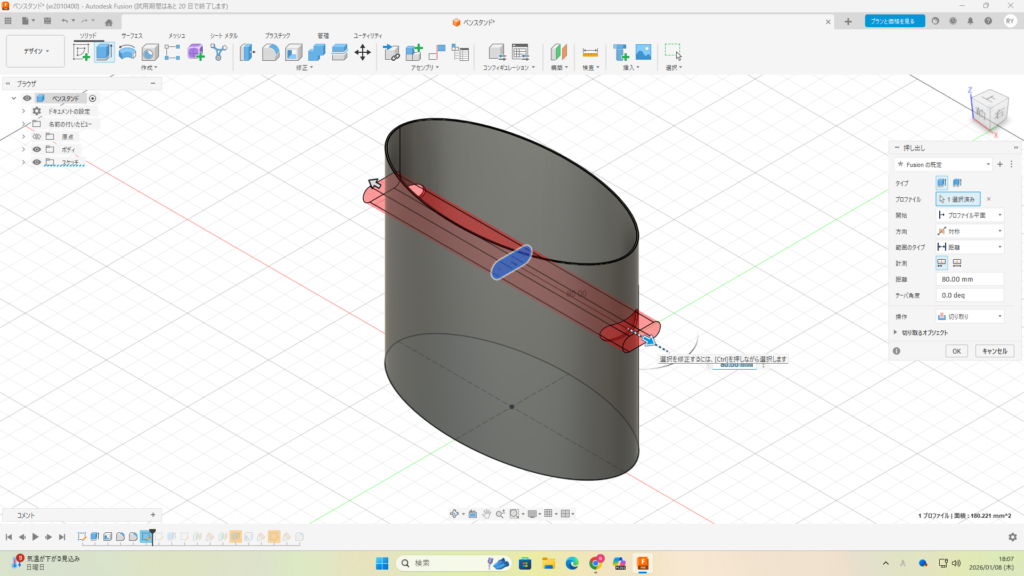The height and width of the screenshot is (576, 1024).
Task: Click the Measure ruler icon
Action: [590, 52]
